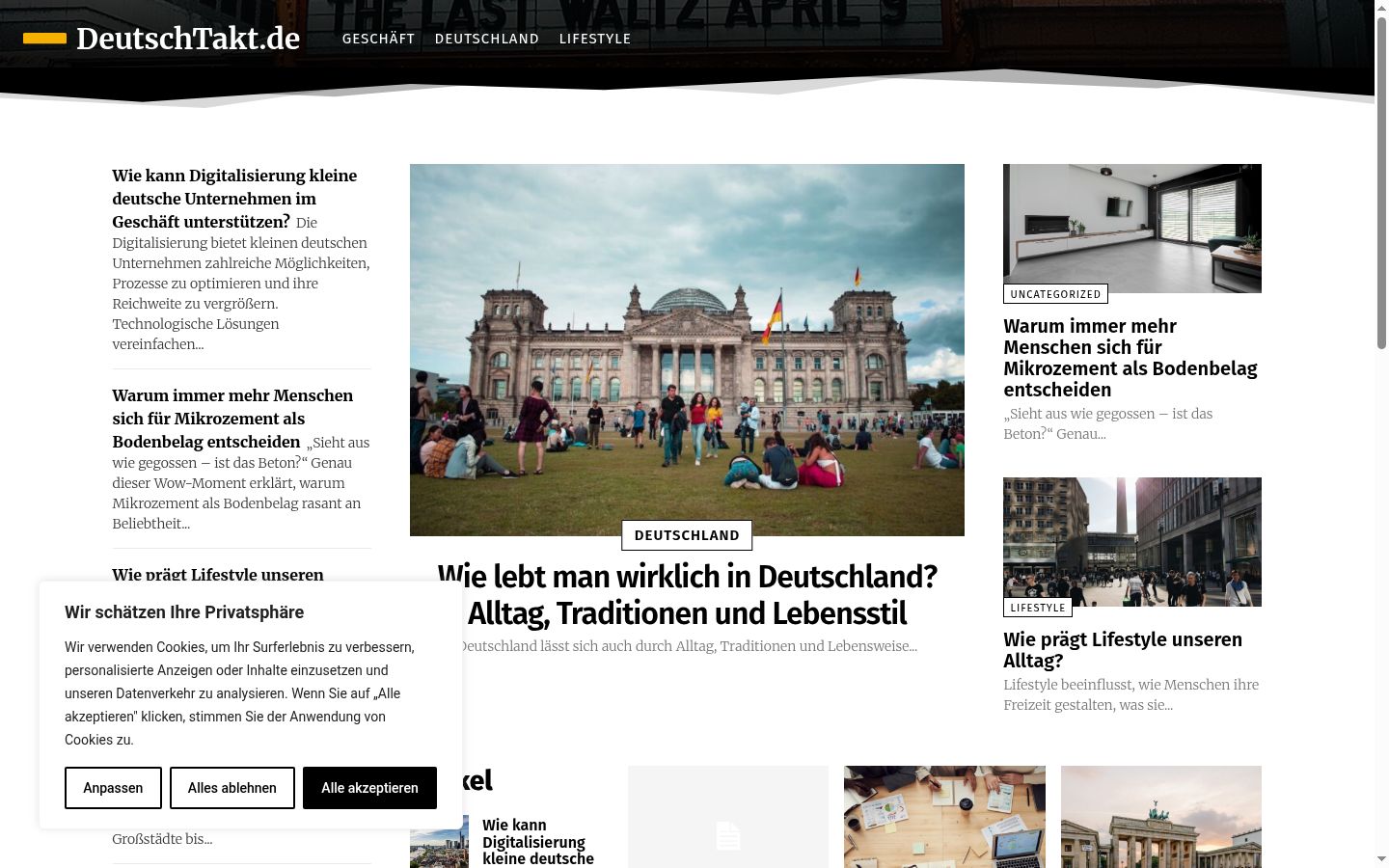Viewport: 1389px width, 868px height.
Task: Open the DEUTSCHLAND navigation menu item
Action: click(487, 39)
